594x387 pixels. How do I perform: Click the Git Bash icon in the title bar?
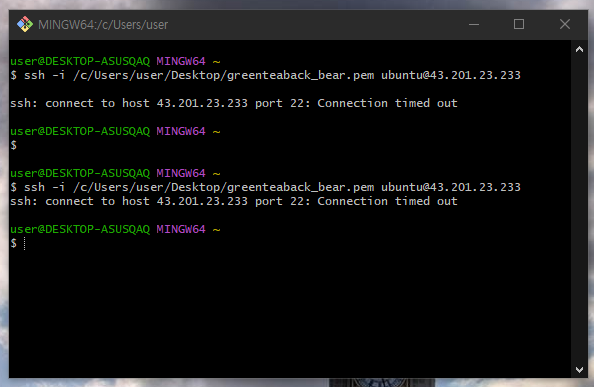tap(25, 24)
